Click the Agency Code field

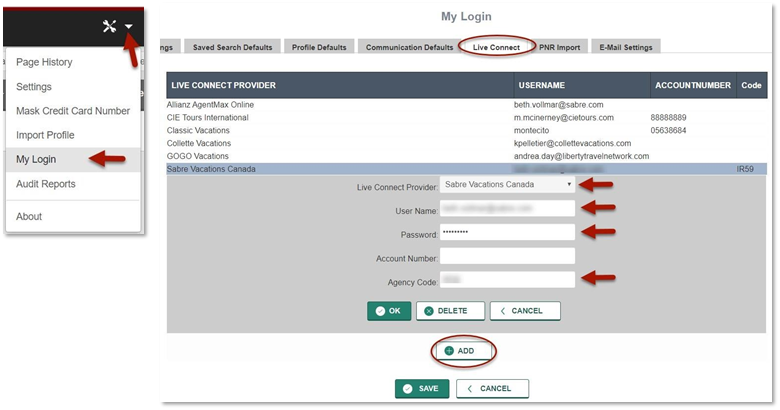click(x=507, y=280)
